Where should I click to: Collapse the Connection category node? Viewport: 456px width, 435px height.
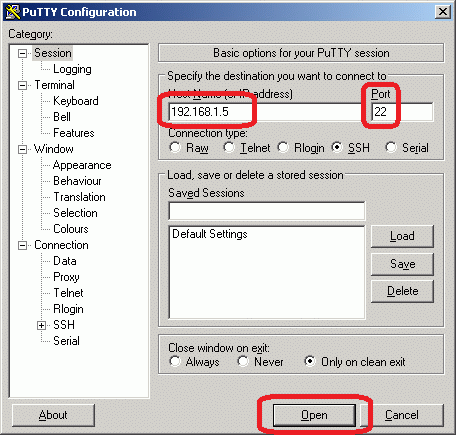[x=22, y=246]
